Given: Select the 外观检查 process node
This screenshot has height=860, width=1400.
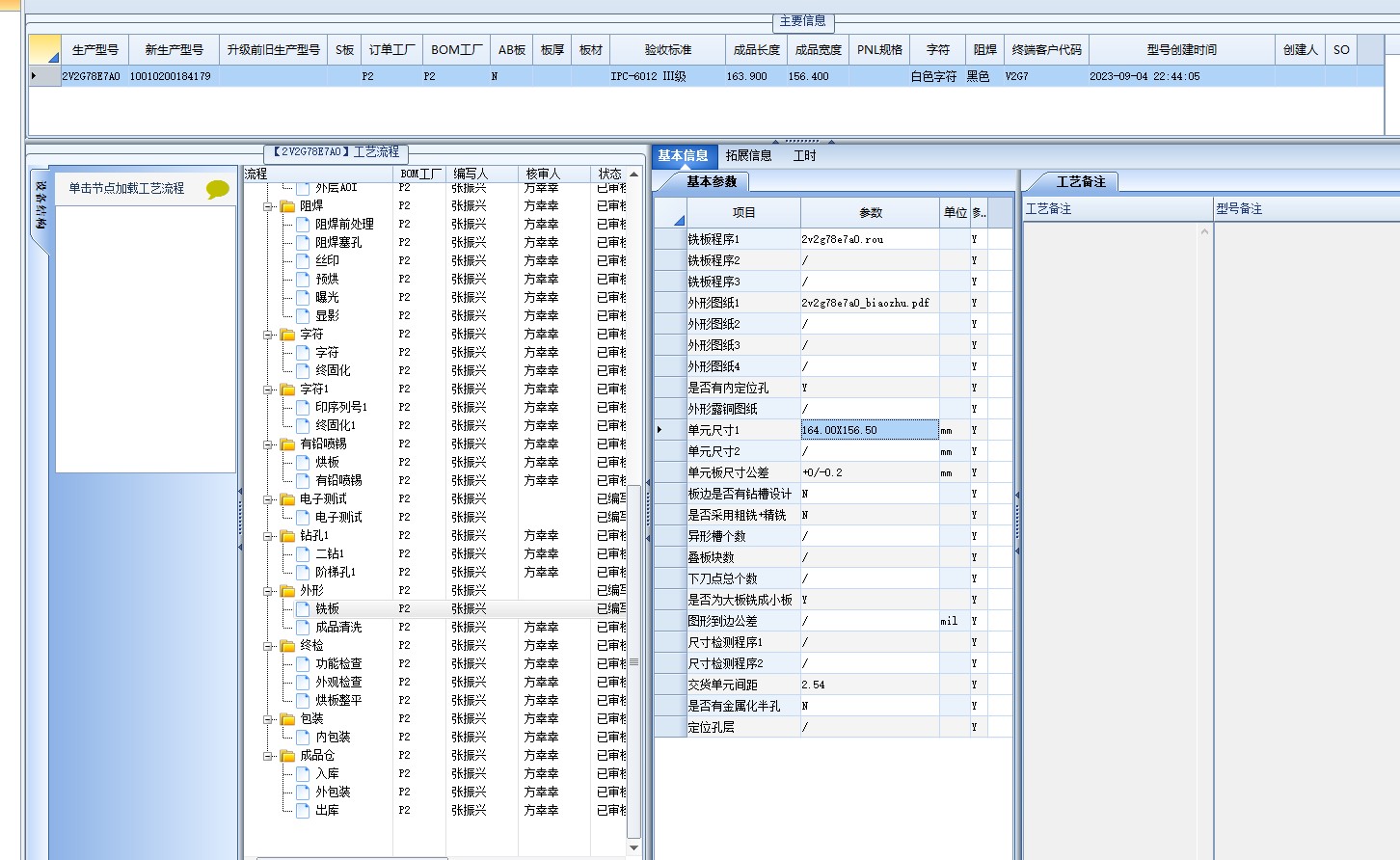Looking at the screenshot, I should pos(338,683).
